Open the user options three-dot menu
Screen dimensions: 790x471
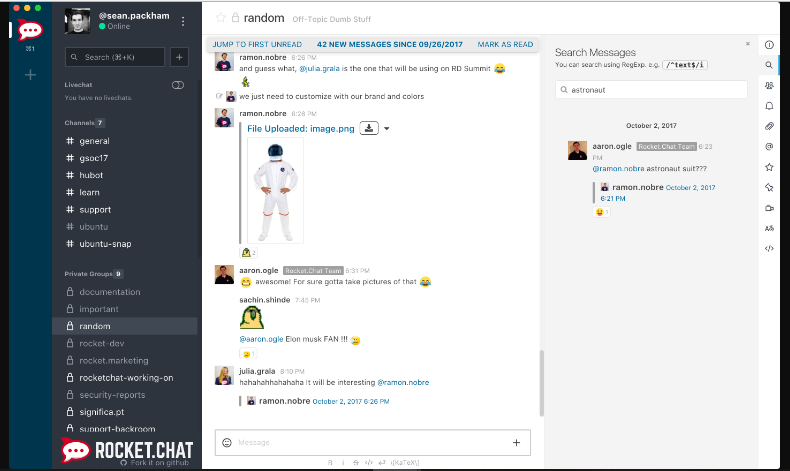coord(182,21)
